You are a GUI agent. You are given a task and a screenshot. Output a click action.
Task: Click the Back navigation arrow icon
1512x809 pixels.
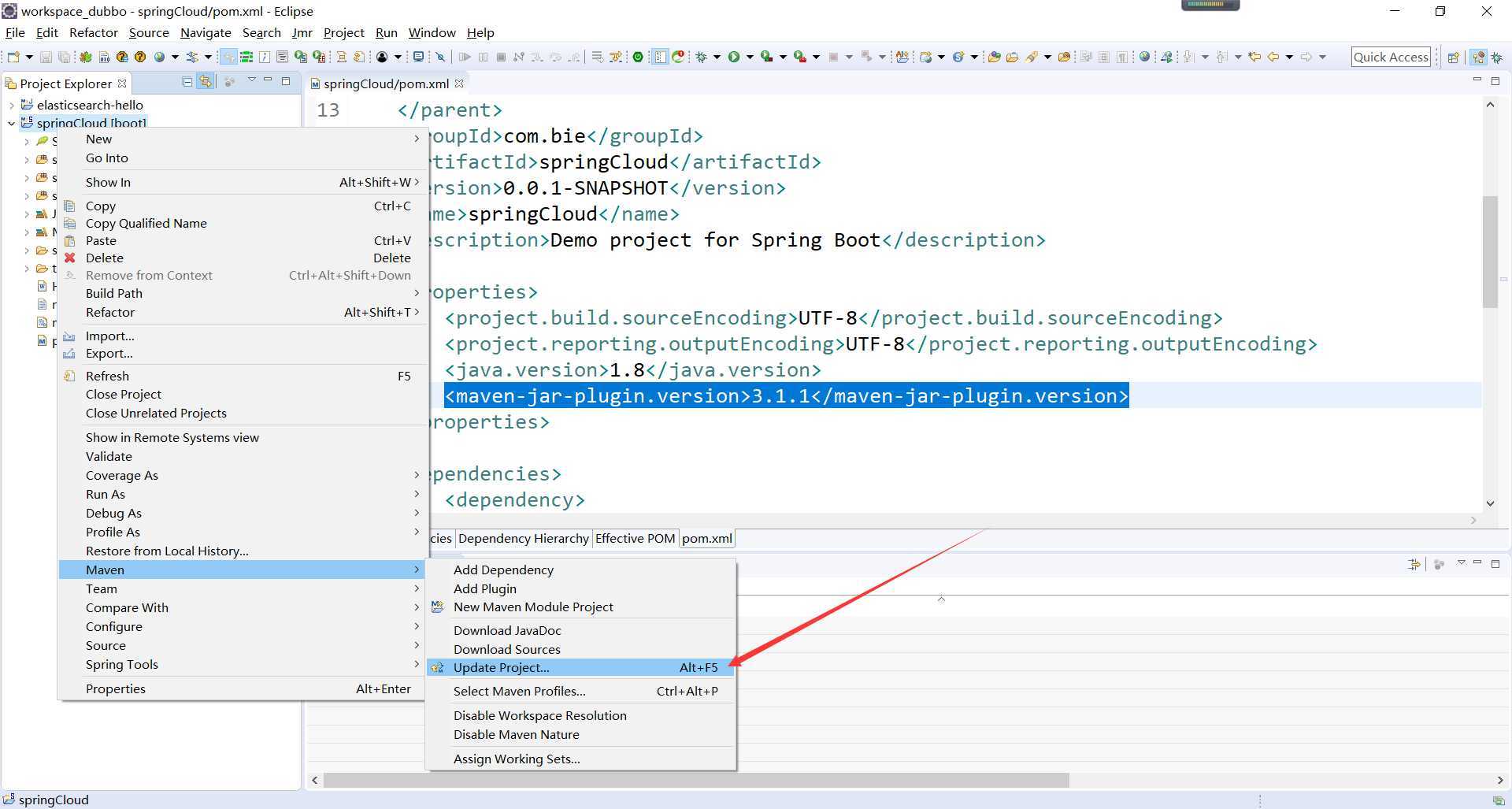[x=1273, y=57]
